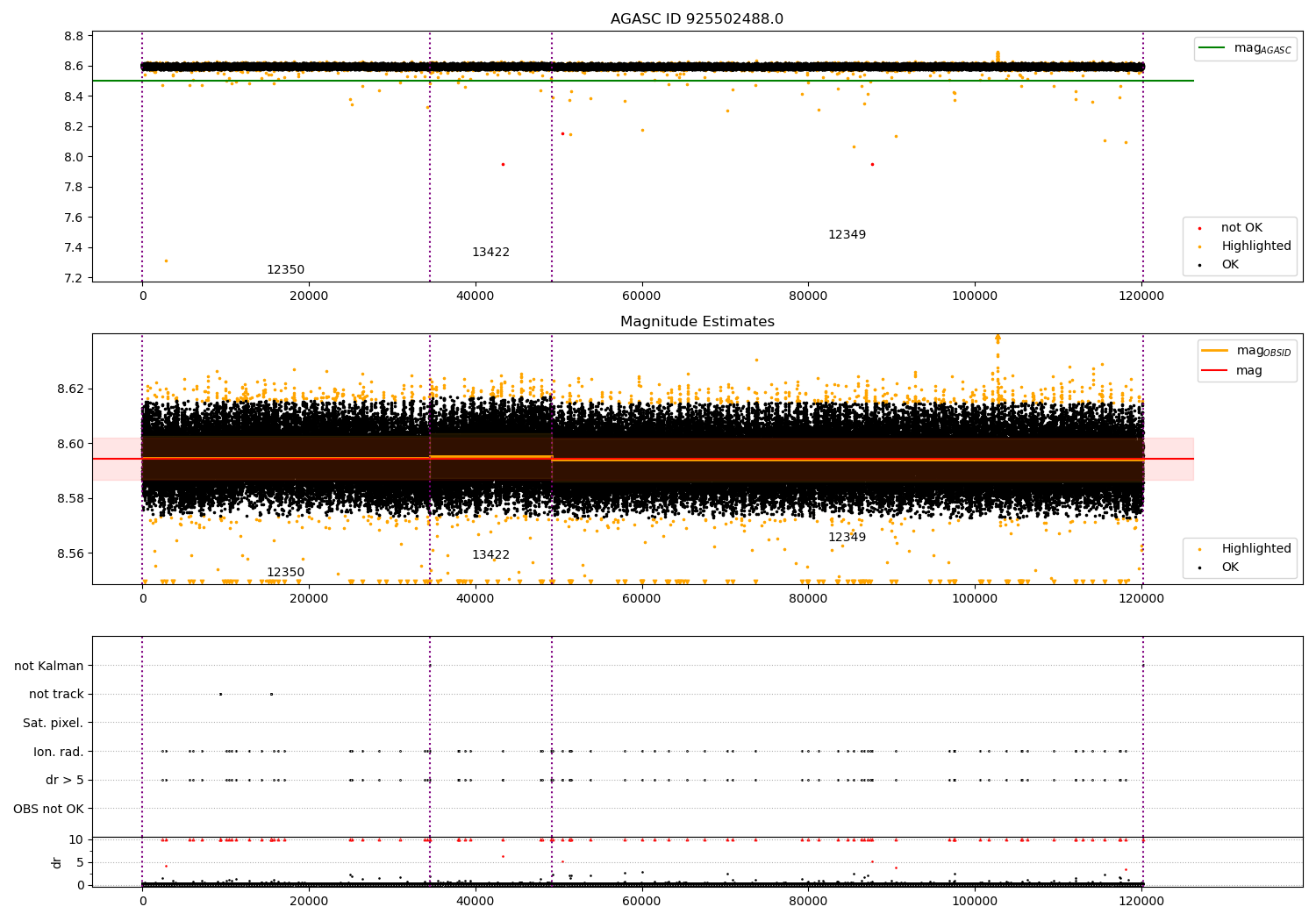Select 'Highlighted' legend entry in the top plot
This screenshot has width=1316, height=921.
pyautogui.click(x=1256, y=246)
